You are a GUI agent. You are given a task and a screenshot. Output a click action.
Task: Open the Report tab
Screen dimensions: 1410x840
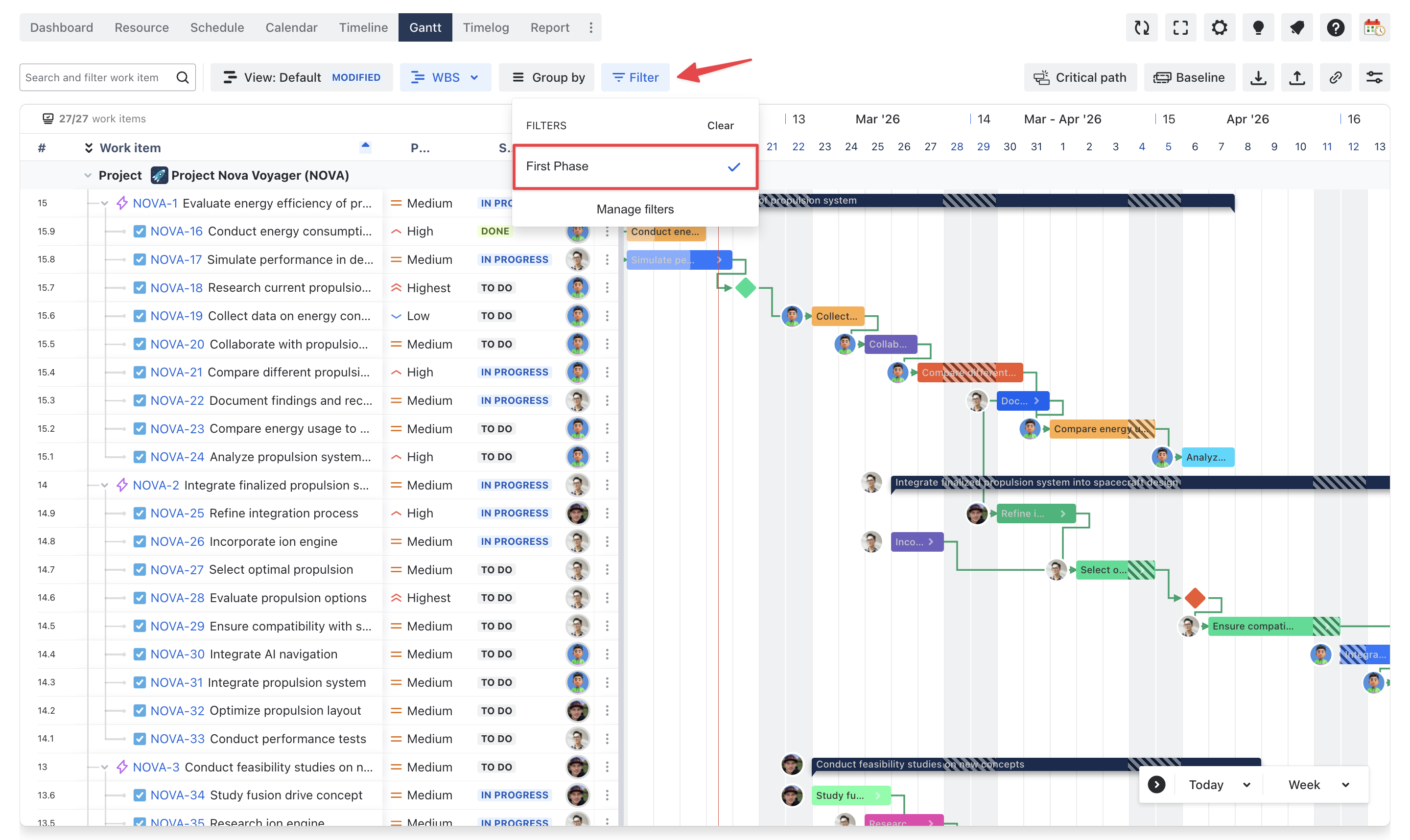(549, 27)
